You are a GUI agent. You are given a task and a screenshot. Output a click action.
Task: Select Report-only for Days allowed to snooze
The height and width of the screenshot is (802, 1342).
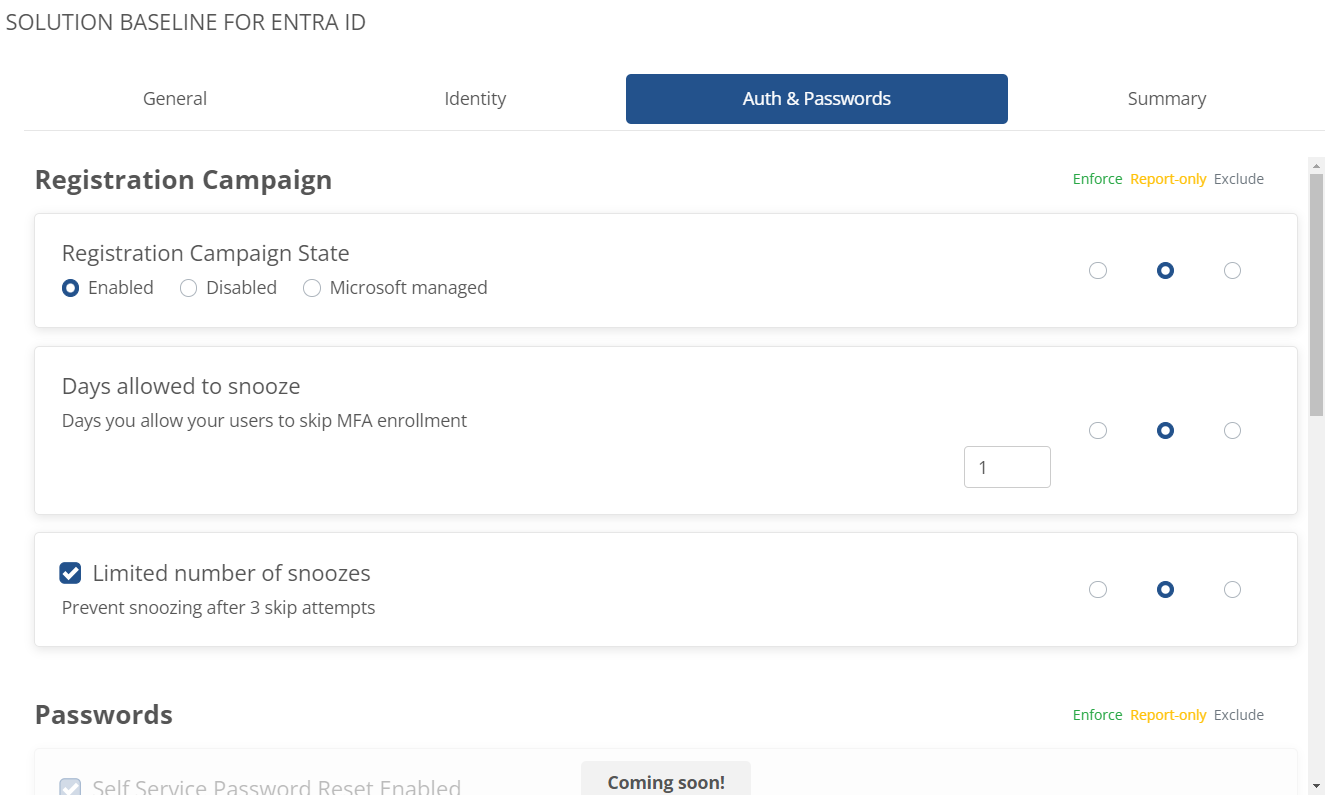coord(1165,430)
